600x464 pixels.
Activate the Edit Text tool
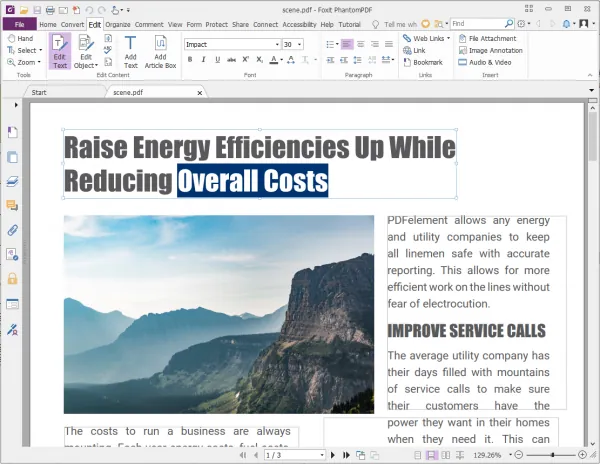coord(60,51)
